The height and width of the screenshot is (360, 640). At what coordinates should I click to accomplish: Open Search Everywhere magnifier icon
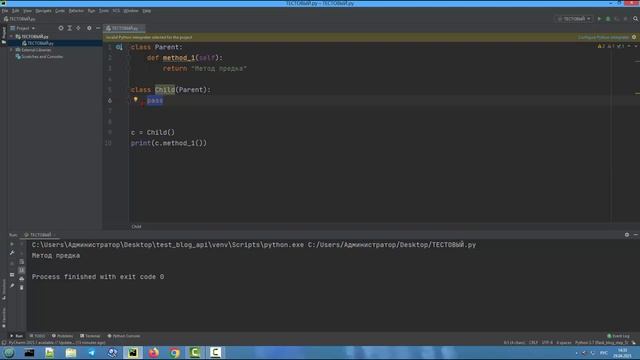pos(635,19)
